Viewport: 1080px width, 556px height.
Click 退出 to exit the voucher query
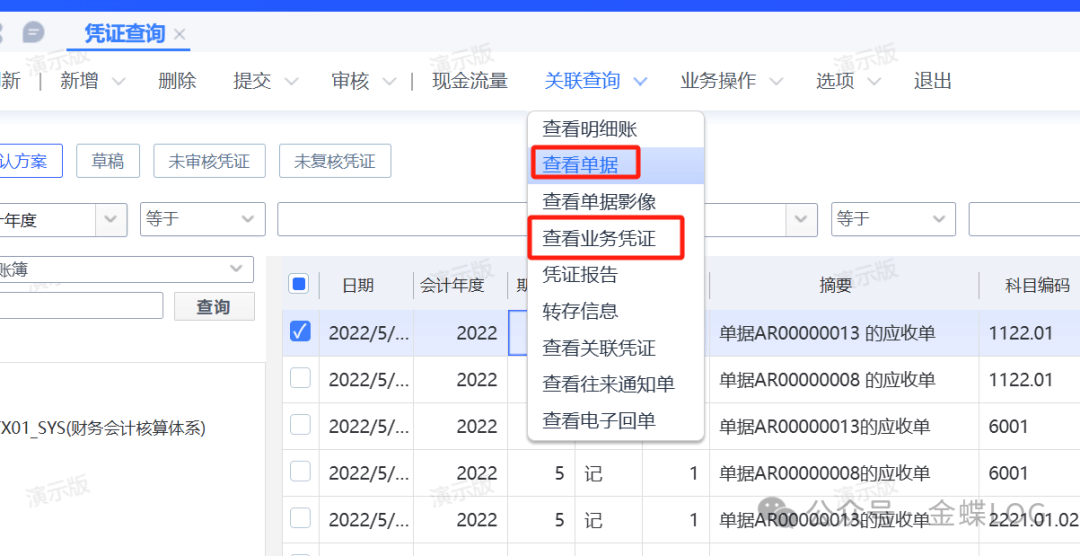(932, 81)
